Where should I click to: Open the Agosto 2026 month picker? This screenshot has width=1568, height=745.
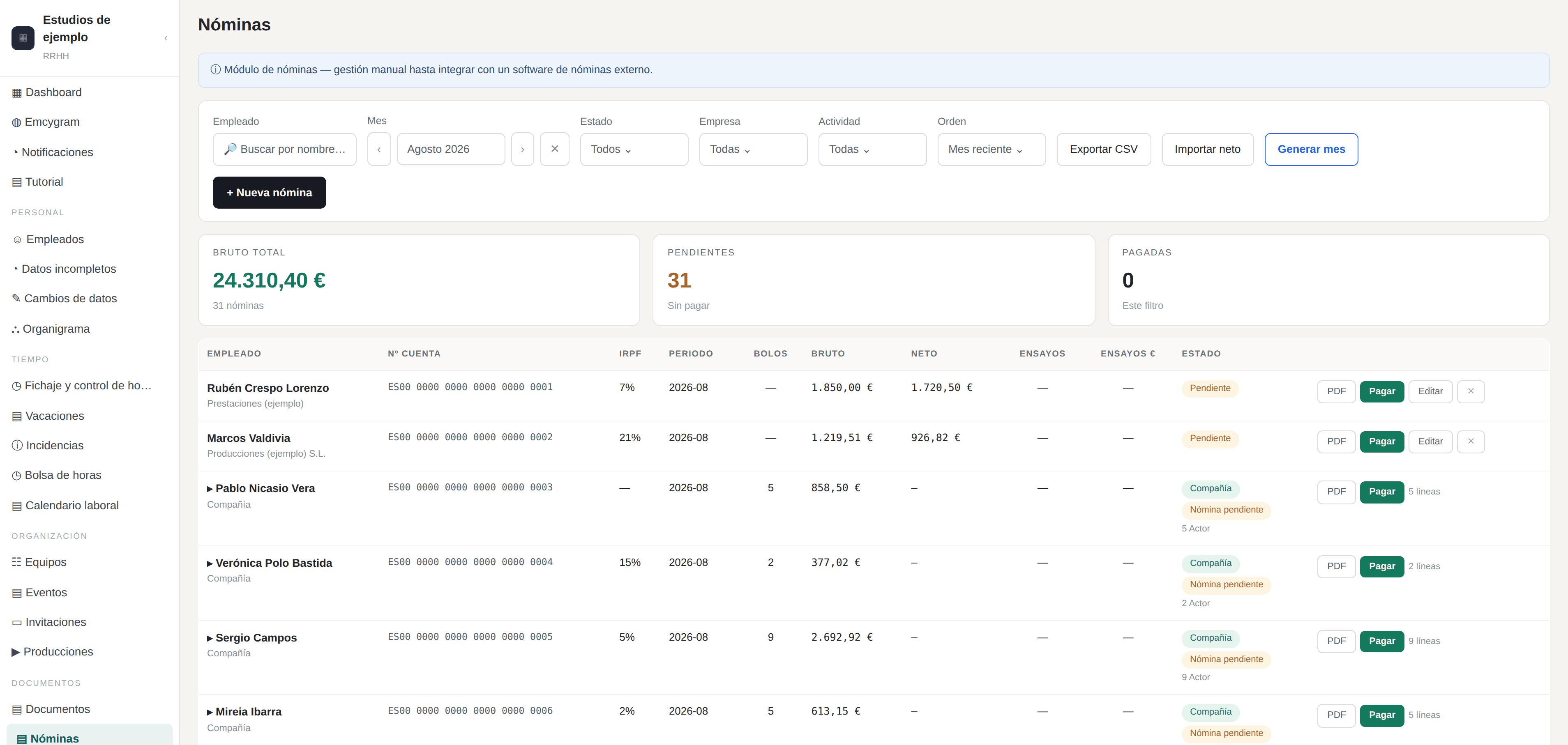tap(451, 149)
